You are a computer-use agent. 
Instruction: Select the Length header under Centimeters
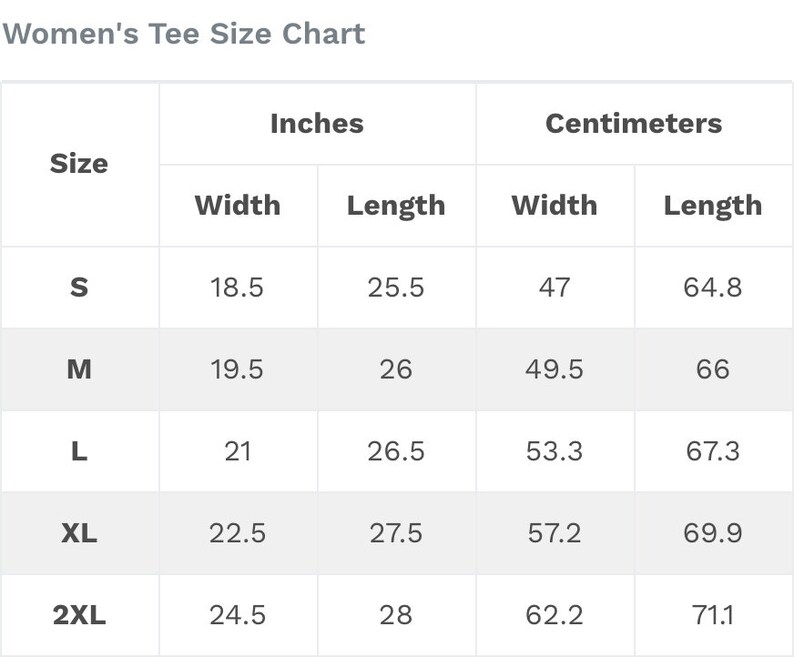tap(713, 206)
